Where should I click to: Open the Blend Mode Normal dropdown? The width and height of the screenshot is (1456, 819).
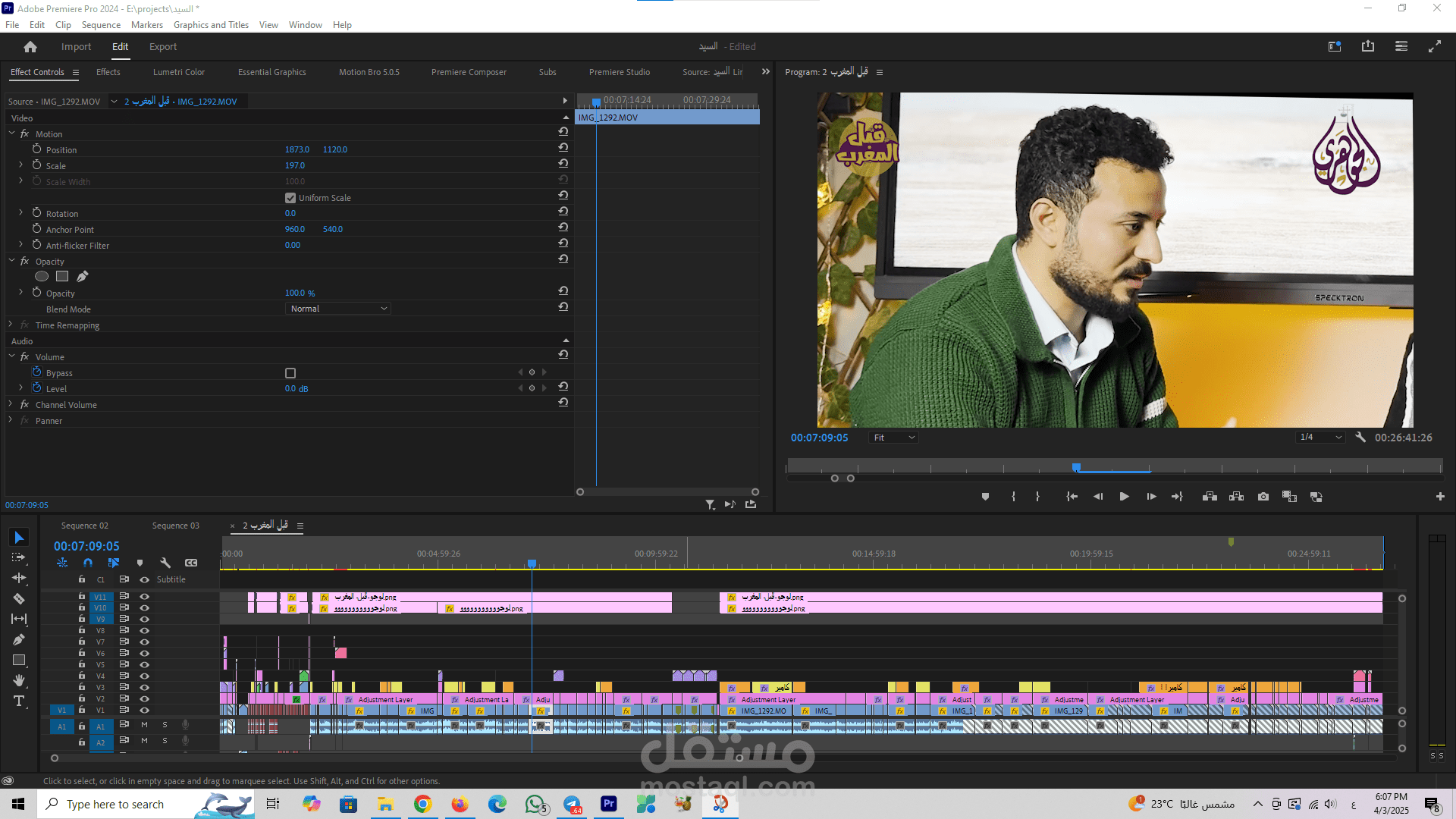click(x=338, y=309)
